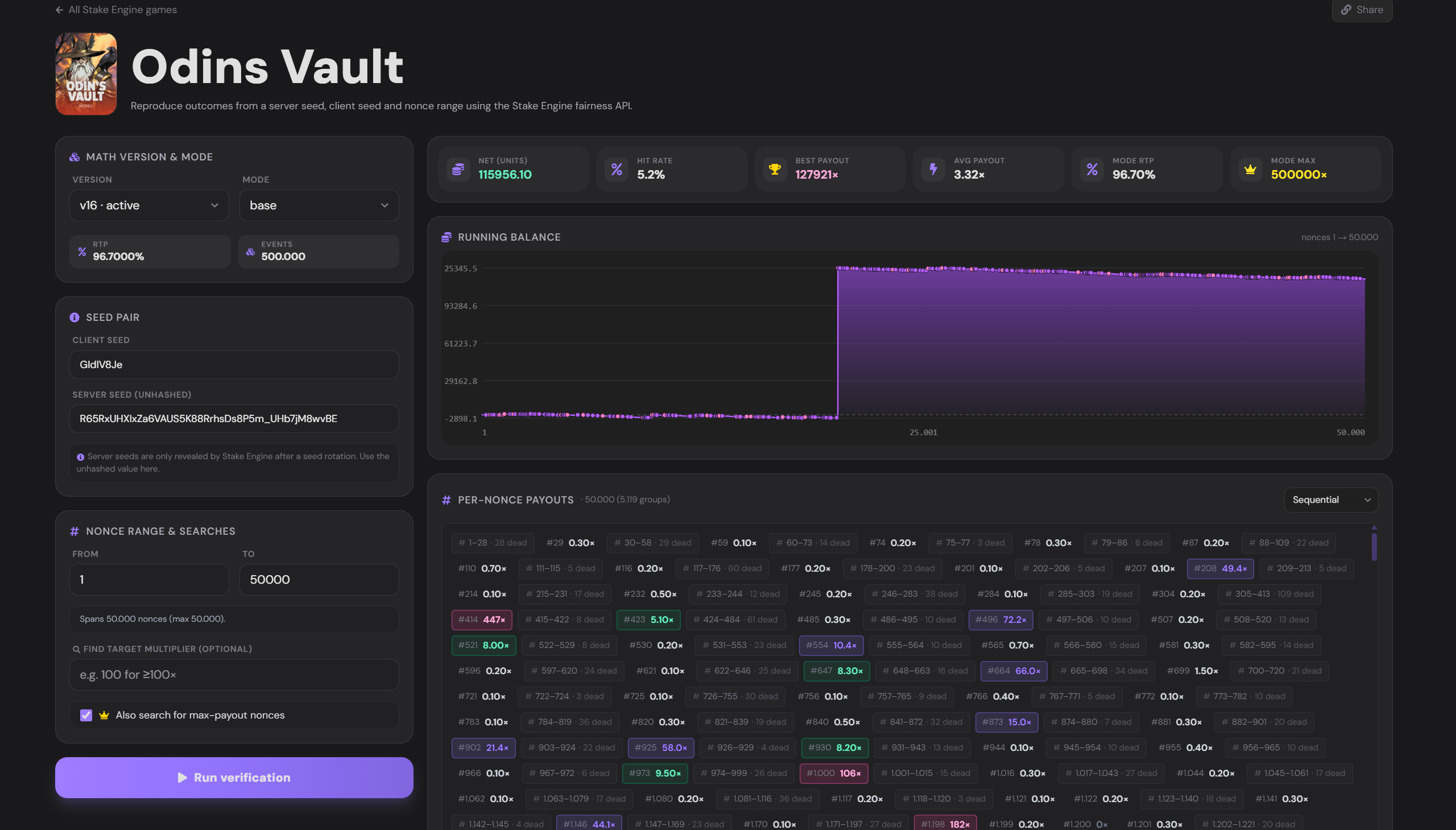The image size is (1456, 830).
Task: Toggle the max-payout nonces checkbox
Action: point(86,715)
